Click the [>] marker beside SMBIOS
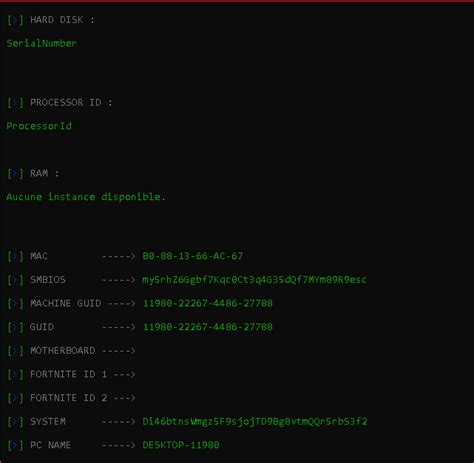 pos(15,280)
